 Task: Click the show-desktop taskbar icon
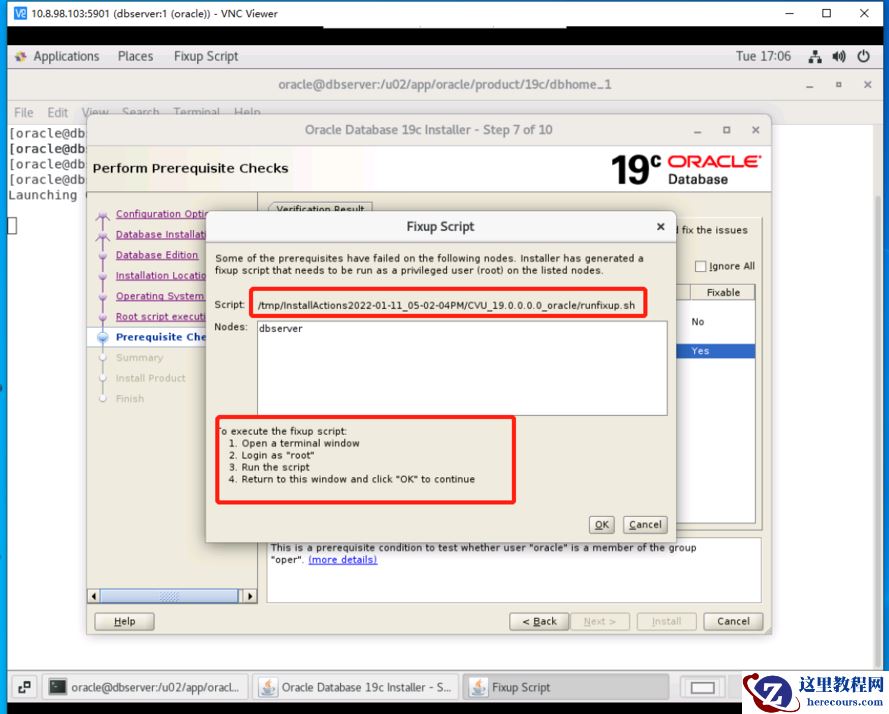click(x=24, y=687)
